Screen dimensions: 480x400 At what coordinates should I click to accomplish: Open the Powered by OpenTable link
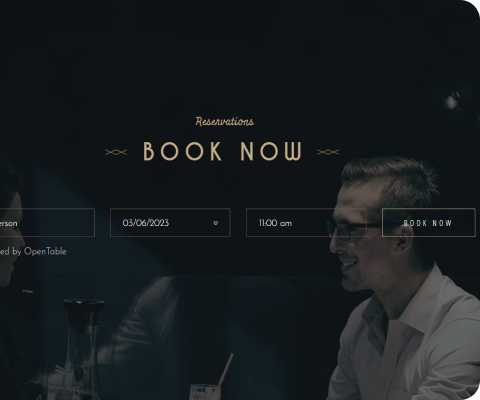[x=33, y=251]
